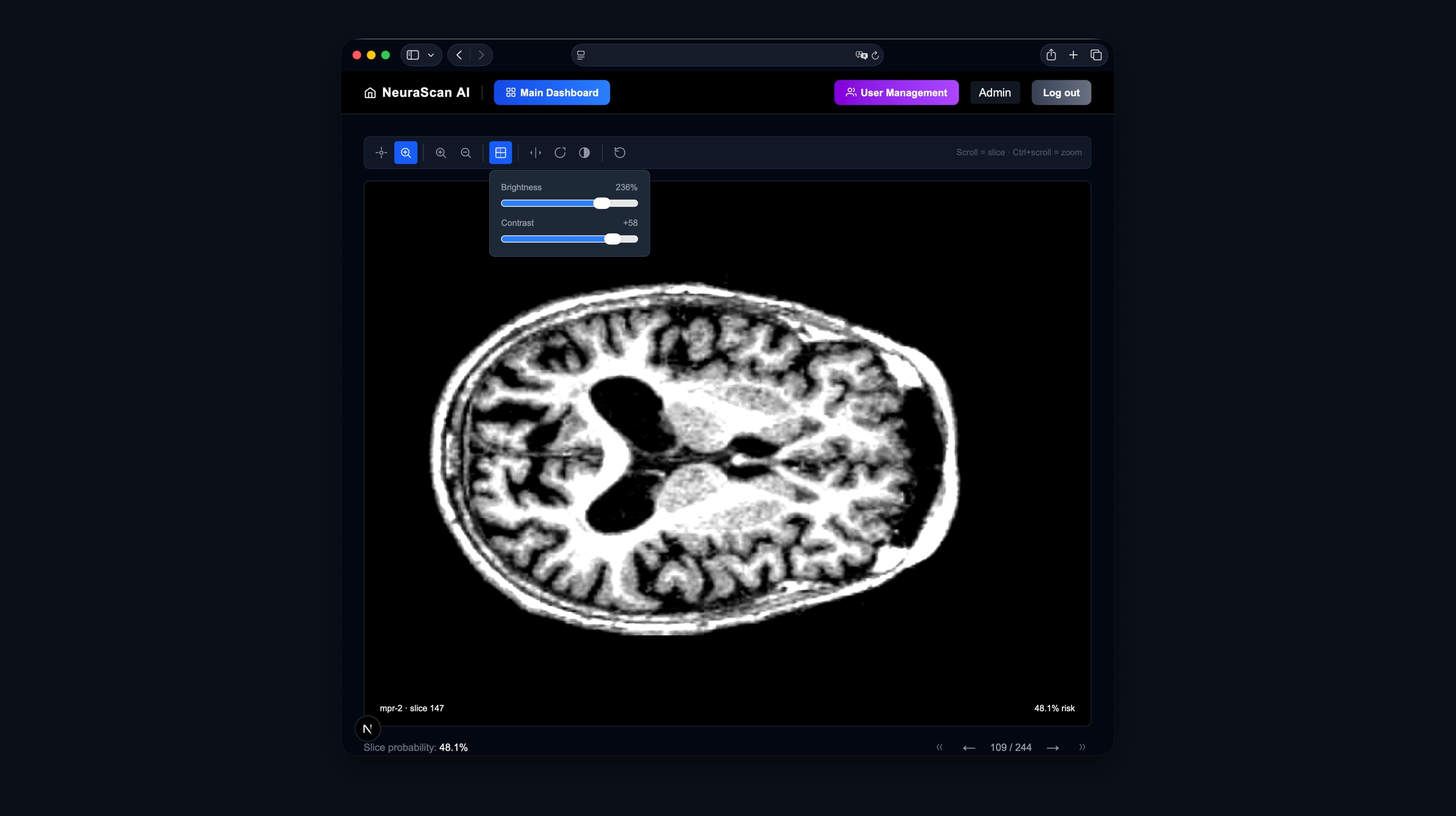Jump to the first slice
This screenshot has width=1456, height=816.
coord(940,747)
